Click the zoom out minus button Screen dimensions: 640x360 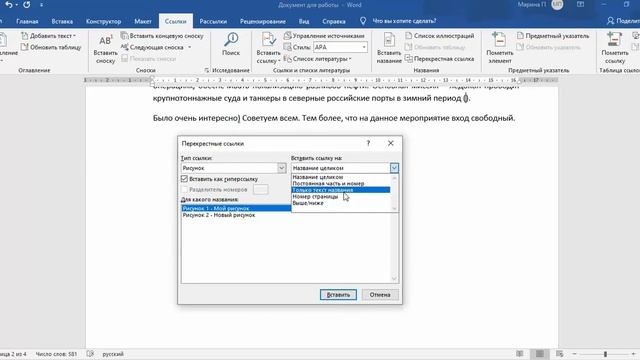(x=574, y=354)
